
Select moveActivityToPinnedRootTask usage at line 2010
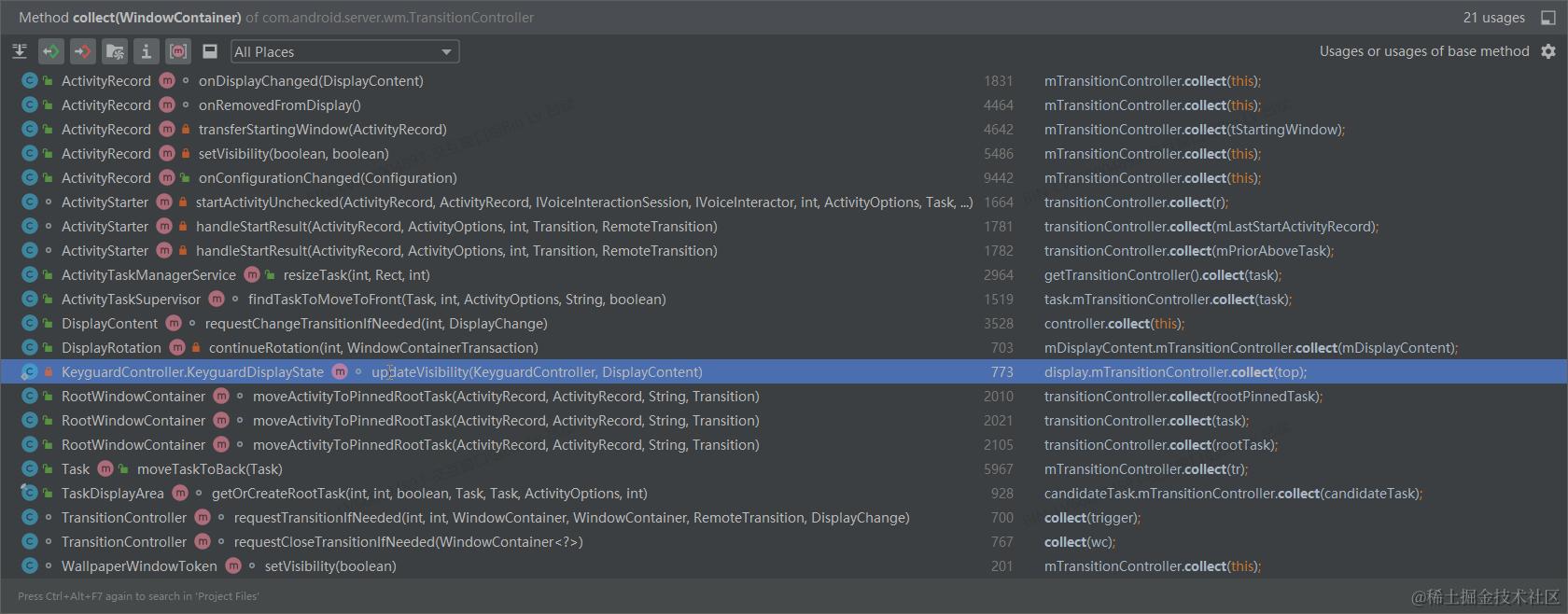tap(784, 397)
